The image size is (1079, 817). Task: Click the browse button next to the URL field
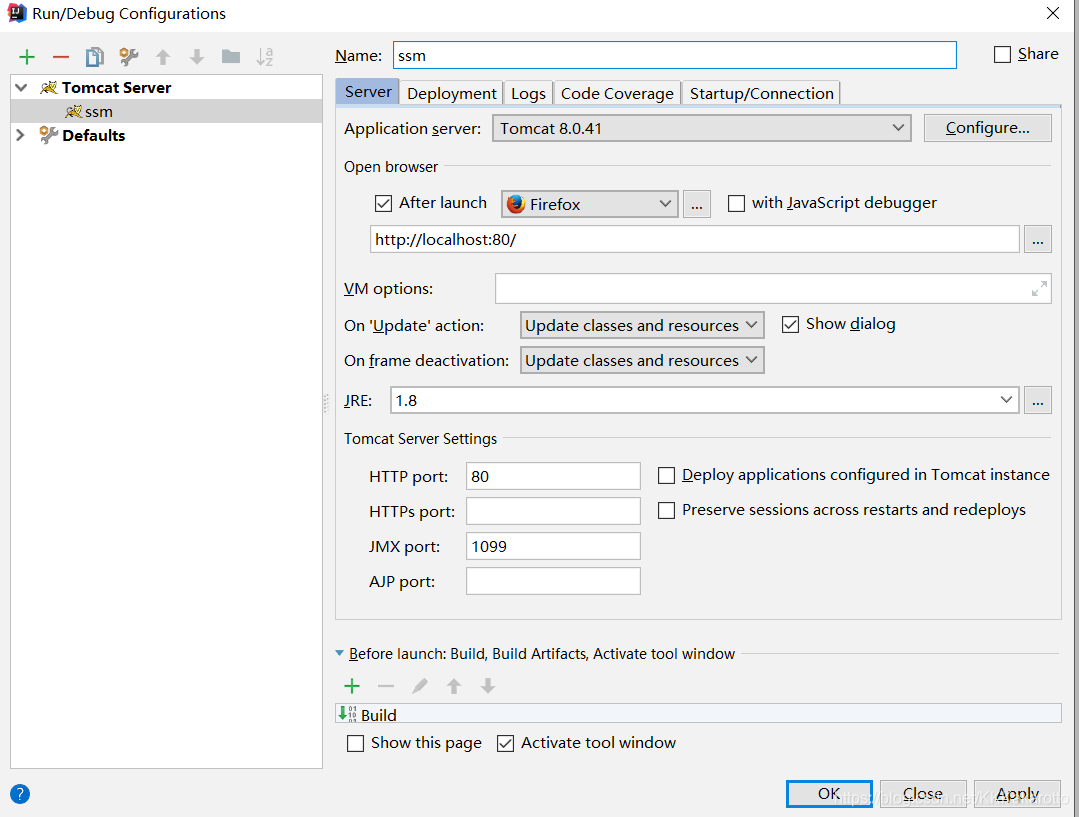coord(1038,240)
